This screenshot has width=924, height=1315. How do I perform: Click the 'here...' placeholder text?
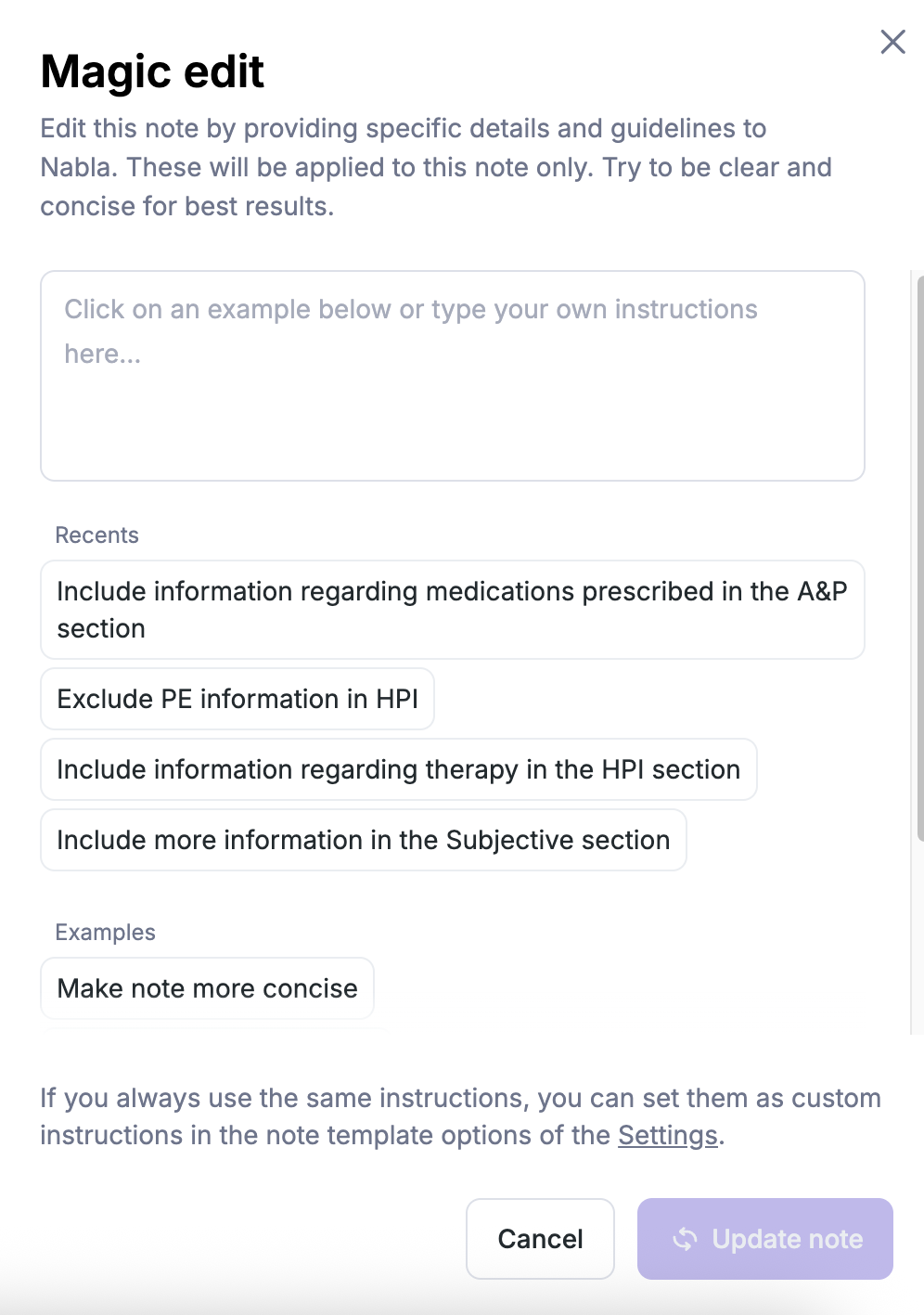103,354
